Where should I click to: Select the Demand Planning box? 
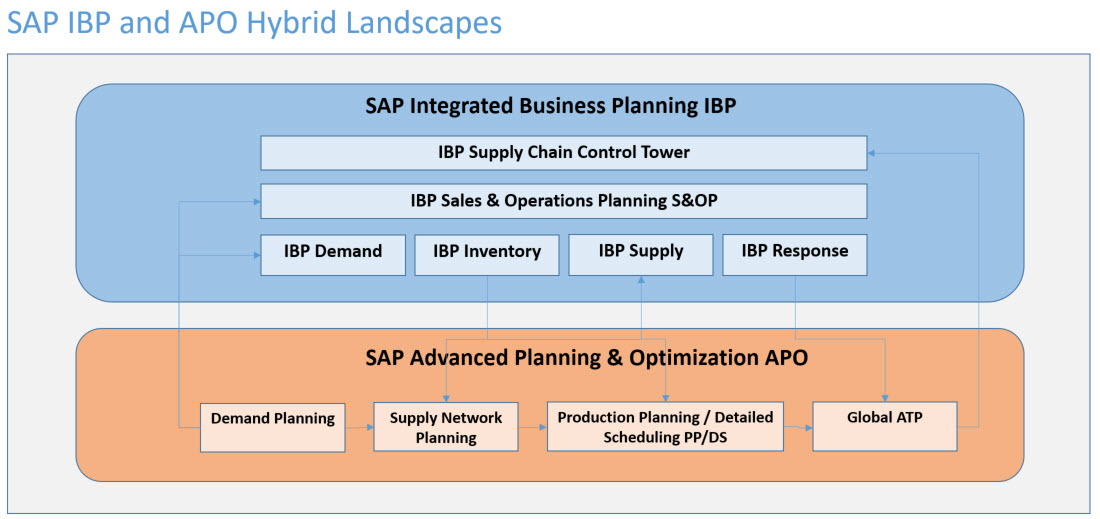273,427
